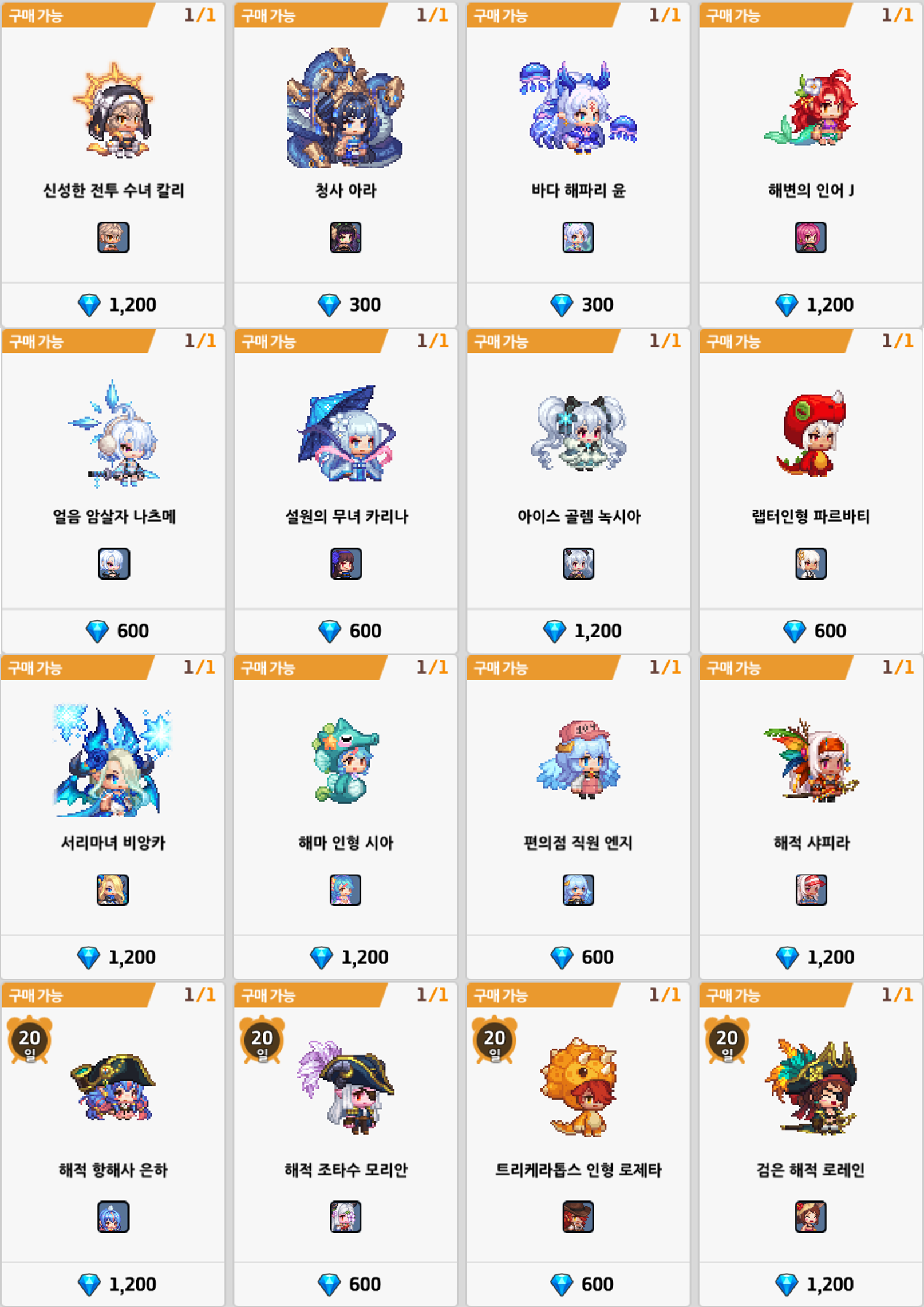Purchase 편의점 직원 엔지 for 600 gems
924x1307 pixels.
578,957
